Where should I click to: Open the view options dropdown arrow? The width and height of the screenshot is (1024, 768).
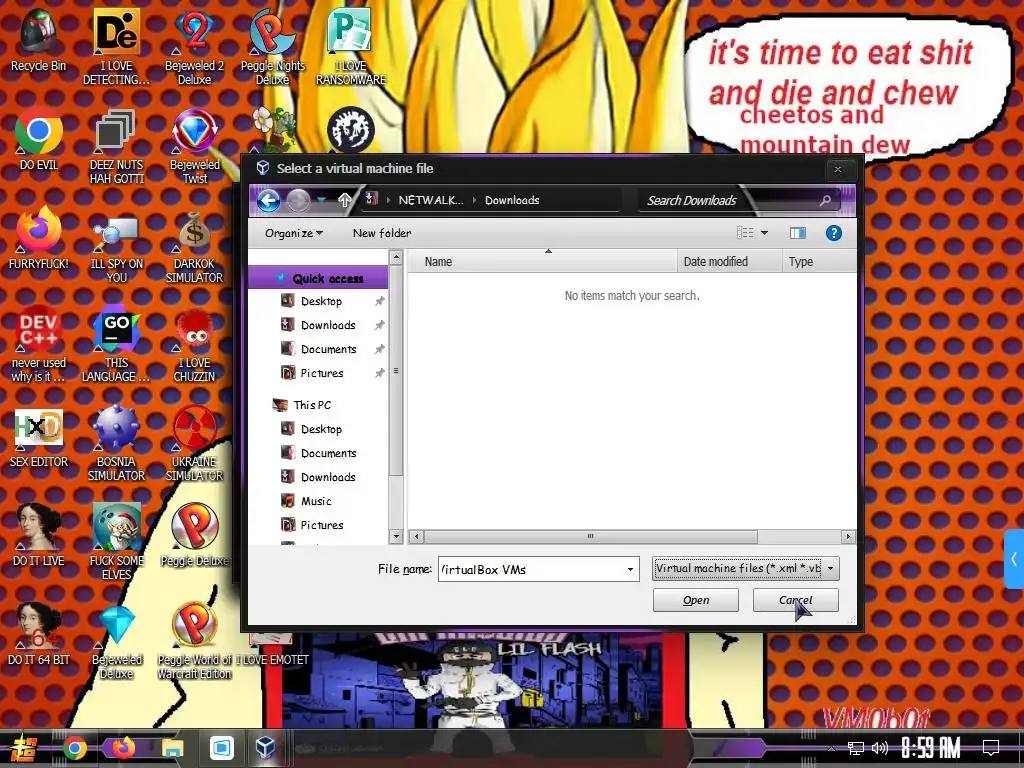764,232
